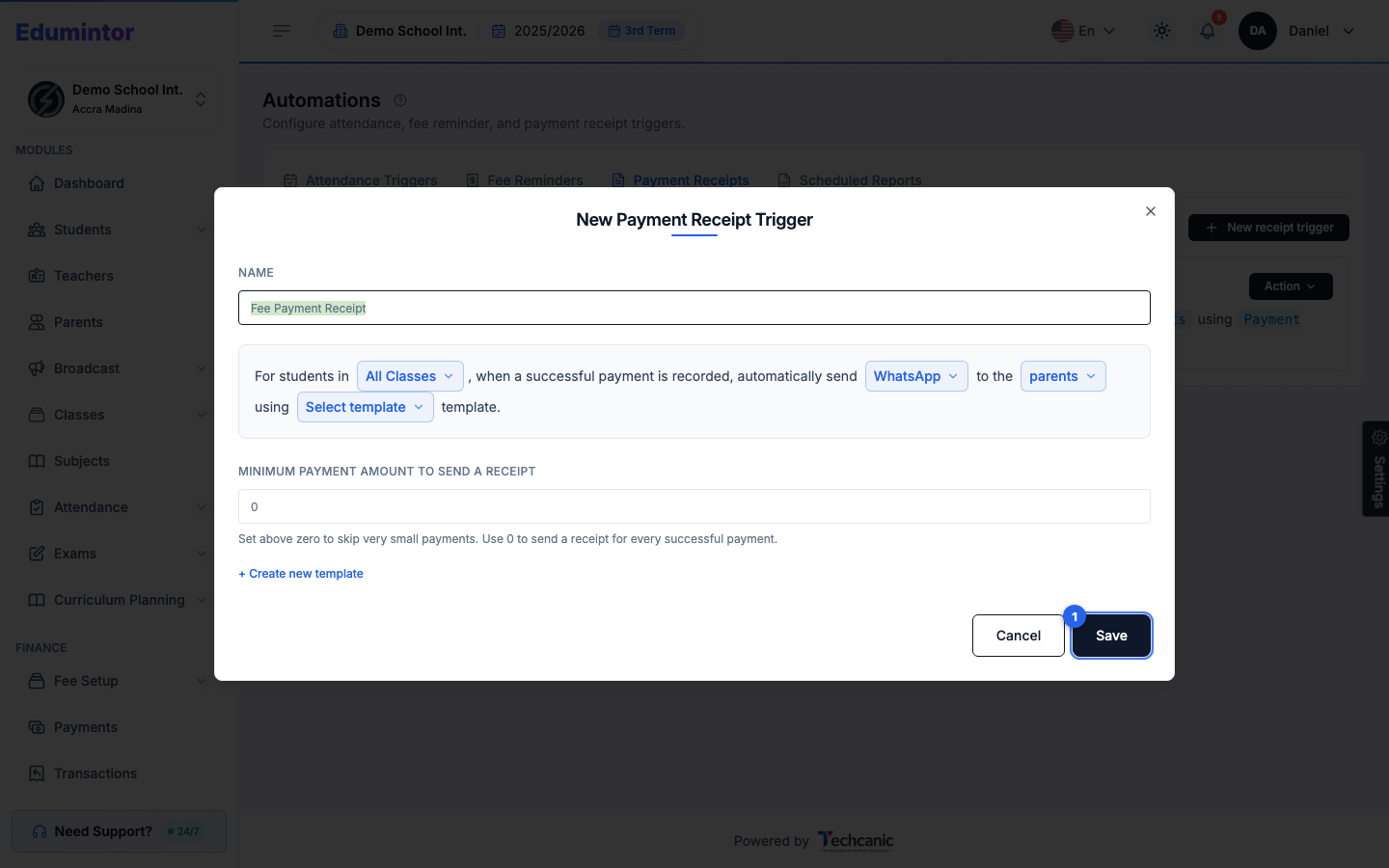The image size is (1389, 868).
Task: Click the Curriculum Planning book icon
Action: tap(37, 600)
